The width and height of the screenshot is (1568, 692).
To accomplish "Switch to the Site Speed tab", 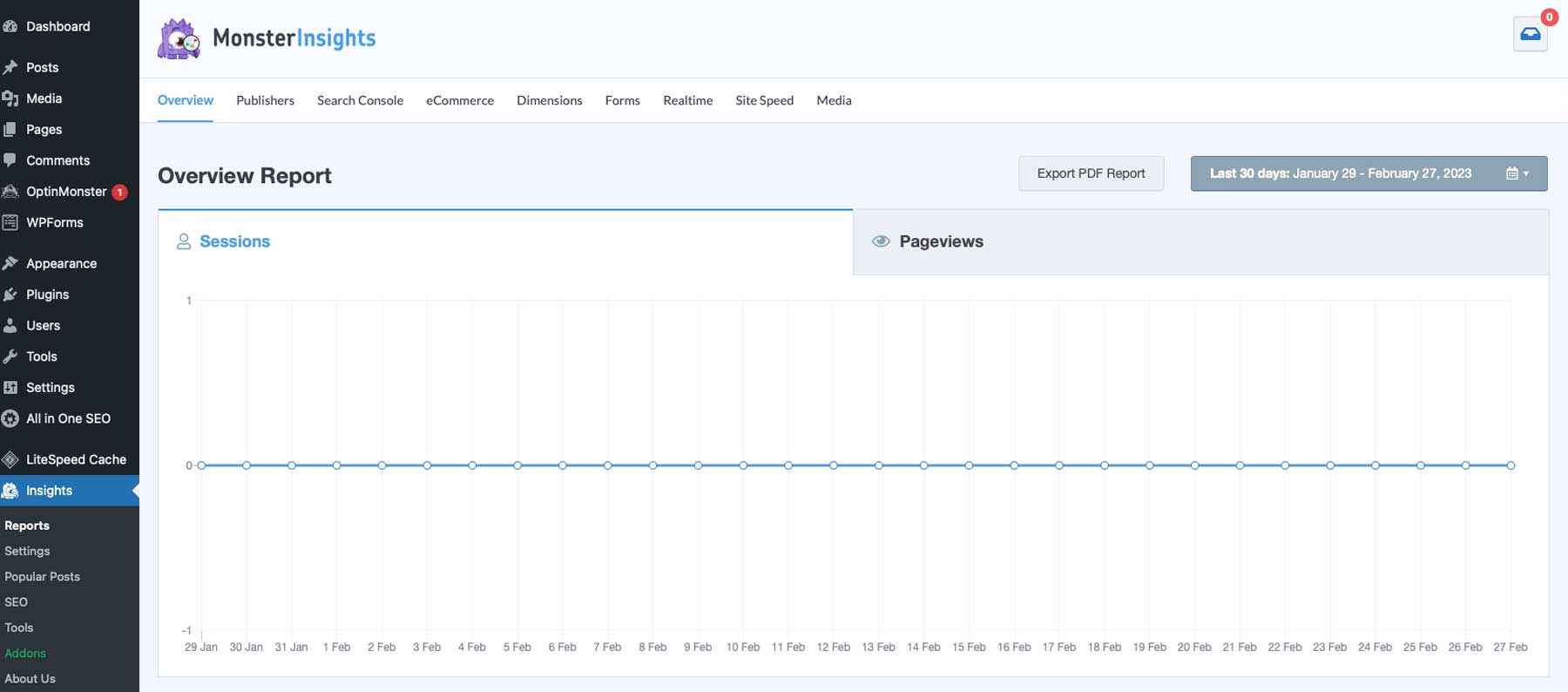I will [764, 100].
